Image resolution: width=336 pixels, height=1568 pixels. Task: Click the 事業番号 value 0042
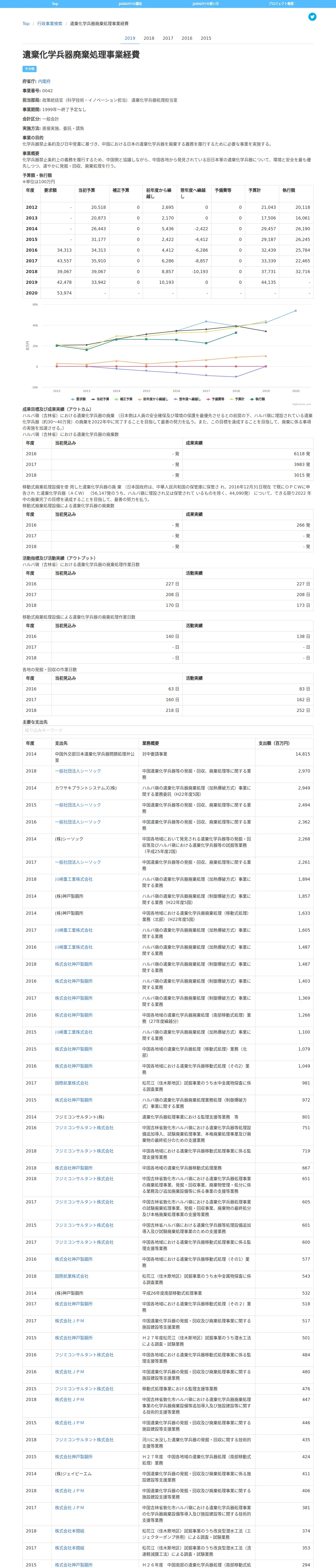click(x=48, y=91)
